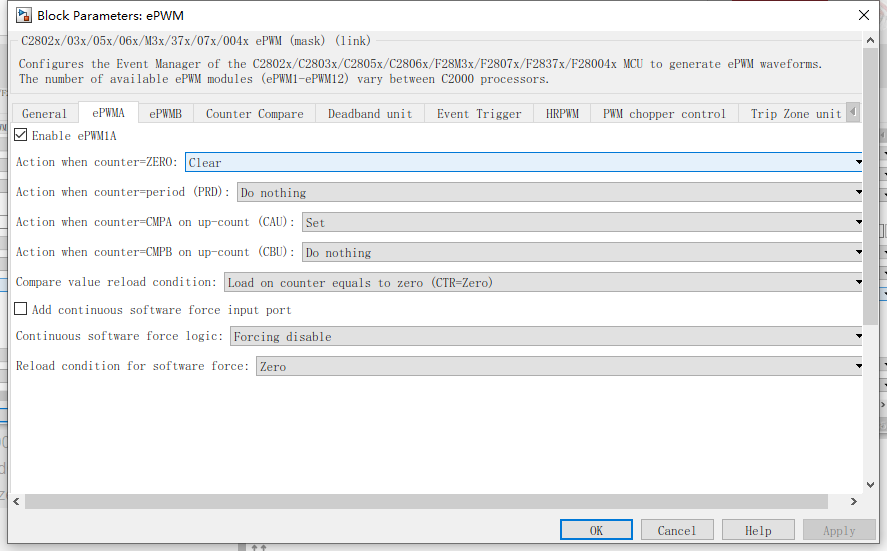Click the 'Reload condition for software force:' label
This screenshot has height=551, width=887.
coord(132,365)
